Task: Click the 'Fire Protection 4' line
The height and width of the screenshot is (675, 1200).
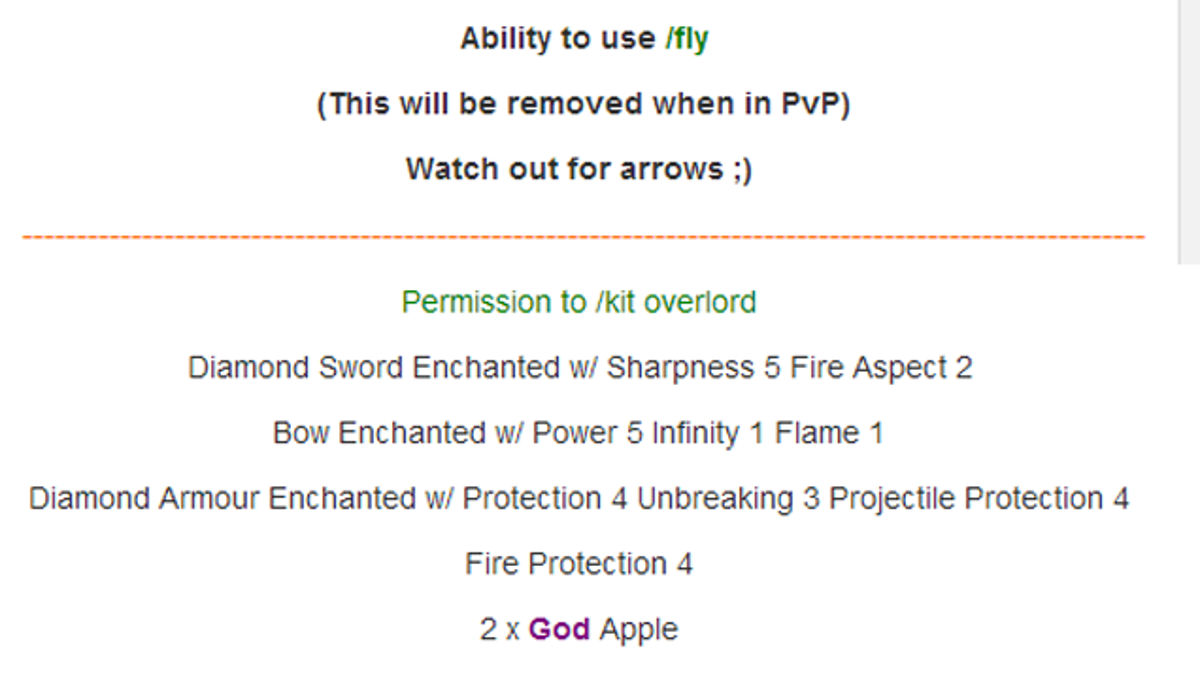Action: pyautogui.click(x=579, y=564)
